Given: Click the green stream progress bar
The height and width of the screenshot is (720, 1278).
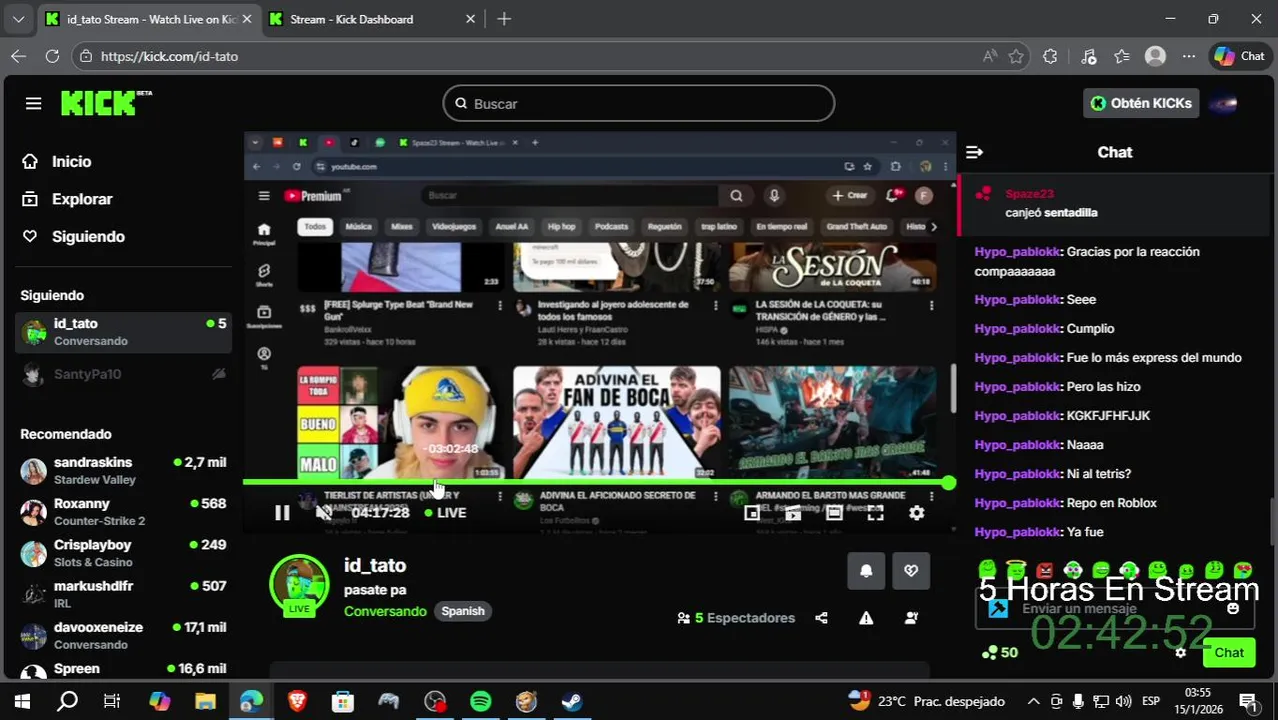Looking at the screenshot, I should [x=598, y=483].
